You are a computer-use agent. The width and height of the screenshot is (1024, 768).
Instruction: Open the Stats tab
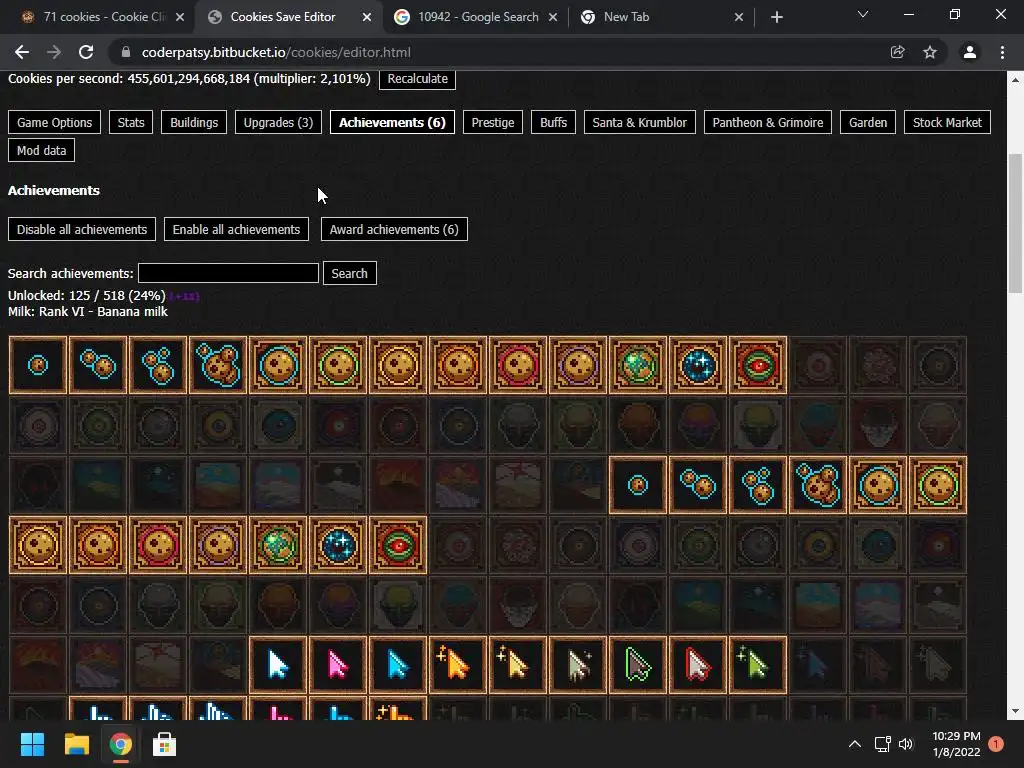point(131,122)
